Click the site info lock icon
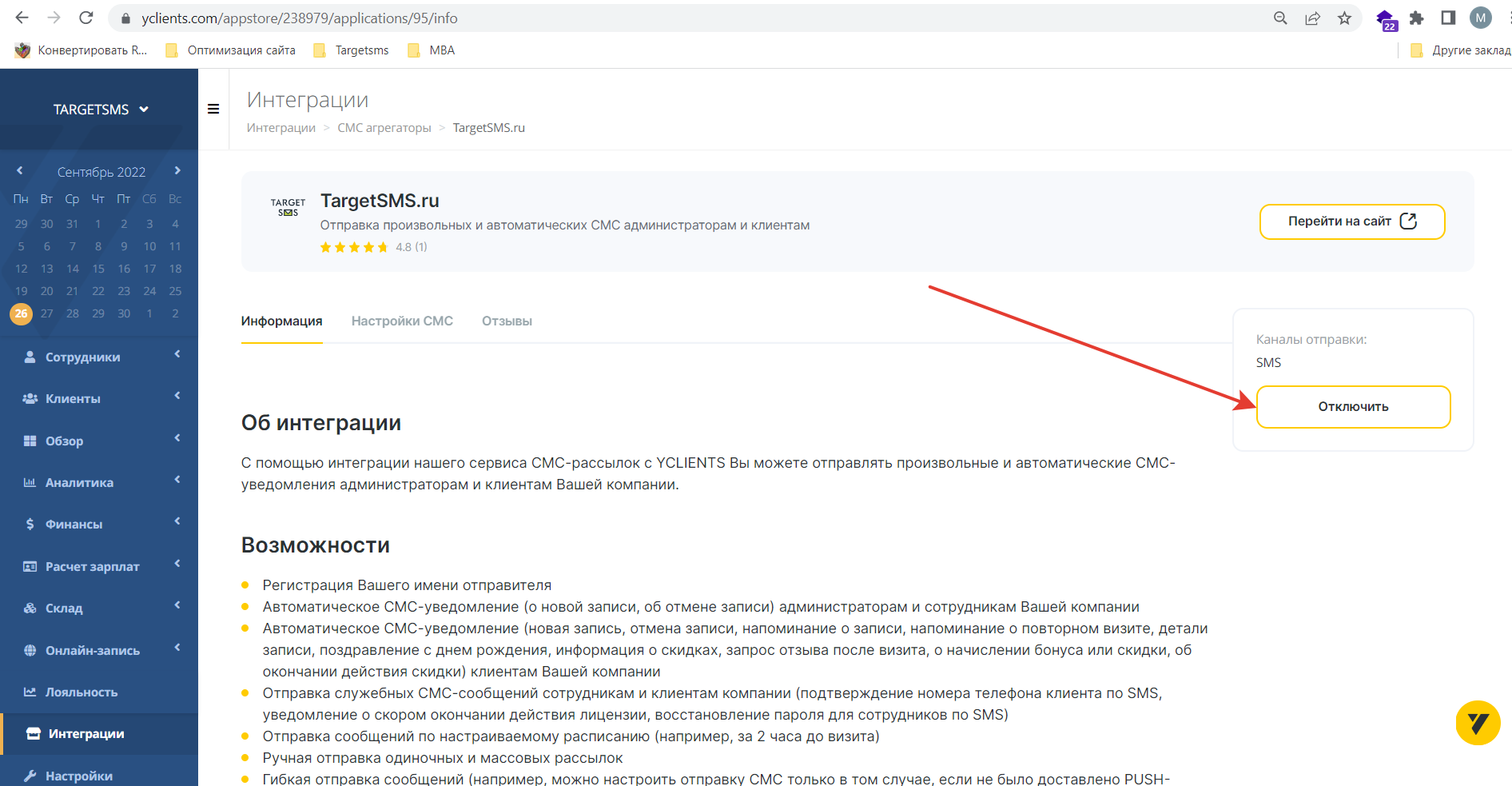Screen dimensions: 1512x786 pyautogui.click(x=125, y=18)
